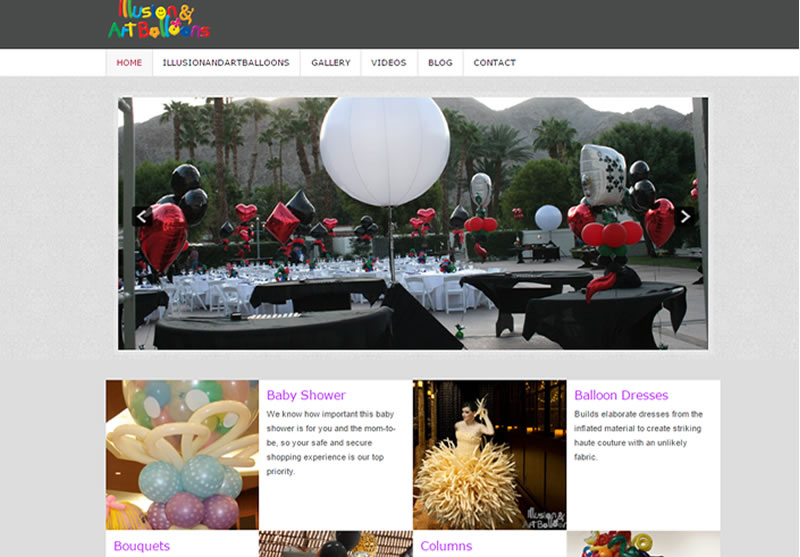
Task: Open the Gallery menu item
Action: [331, 63]
